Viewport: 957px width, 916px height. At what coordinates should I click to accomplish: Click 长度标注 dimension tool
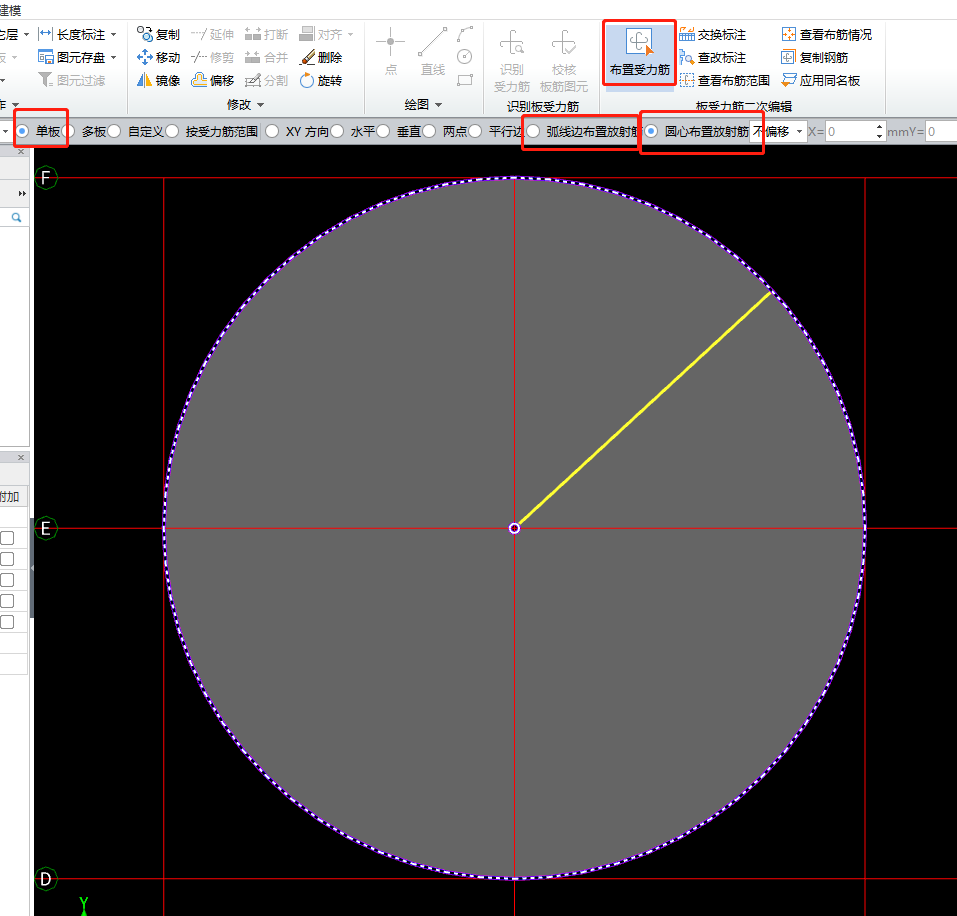71,34
